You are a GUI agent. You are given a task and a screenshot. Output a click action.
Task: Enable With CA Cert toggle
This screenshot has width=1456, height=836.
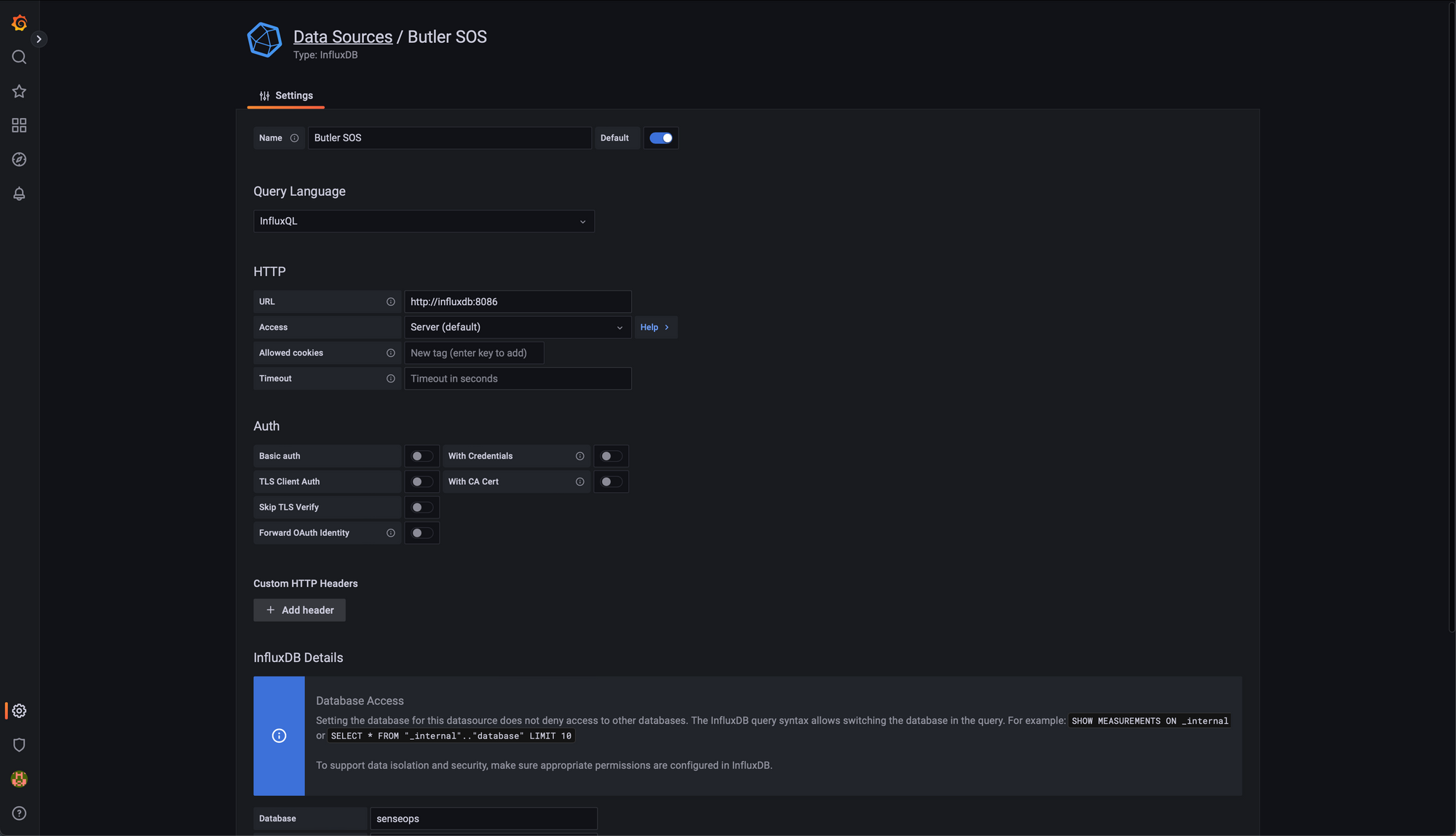click(611, 482)
